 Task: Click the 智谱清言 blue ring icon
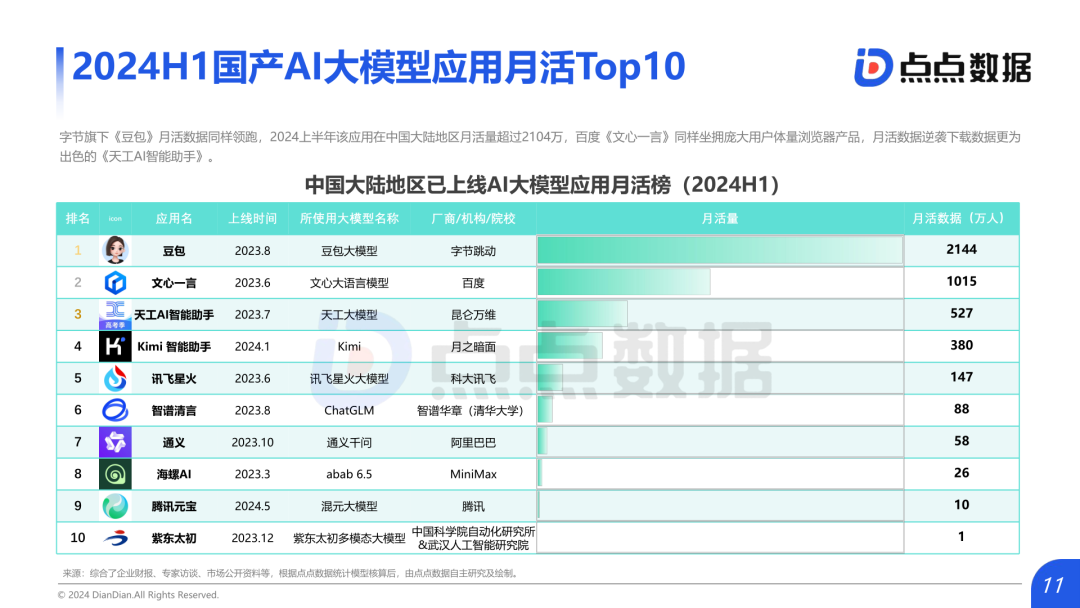pyautogui.click(x=115, y=410)
